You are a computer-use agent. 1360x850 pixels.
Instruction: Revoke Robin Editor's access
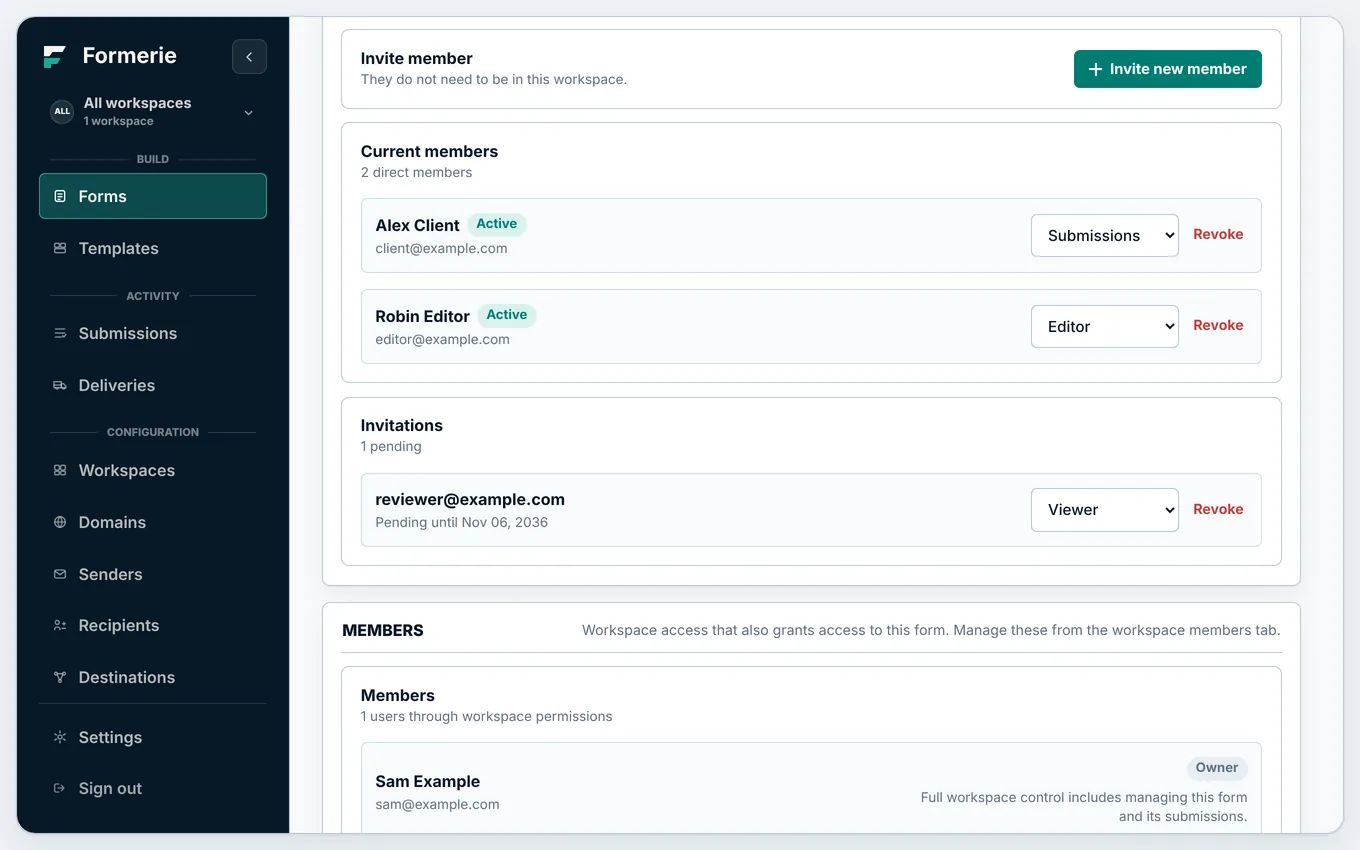(1218, 325)
